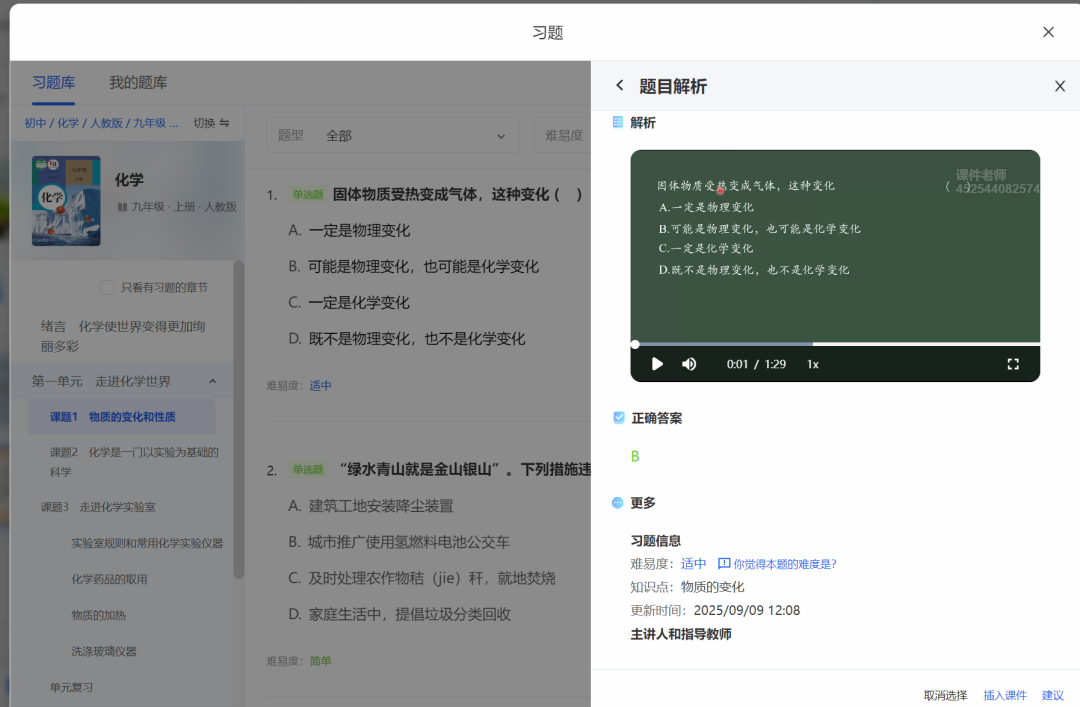Viewport: 1080px width, 707px height.
Task: Close the 题目解析 panel
Action: 1059,86
